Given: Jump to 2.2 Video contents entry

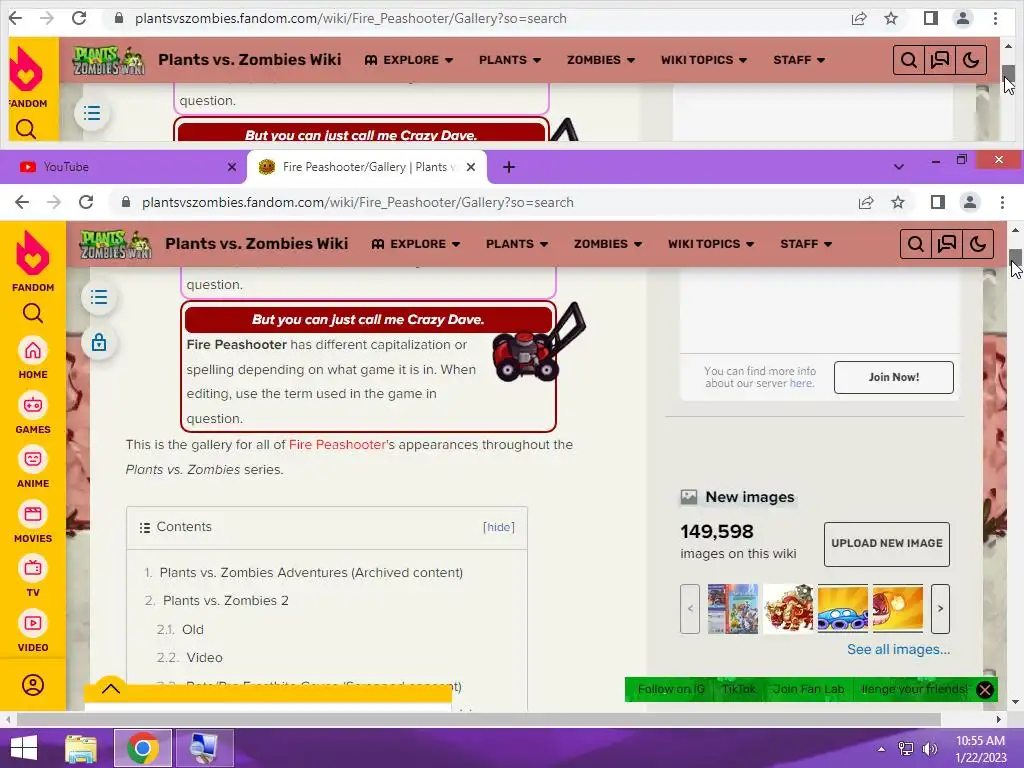Looking at the screenshot, I should click(x=204, y=658).
